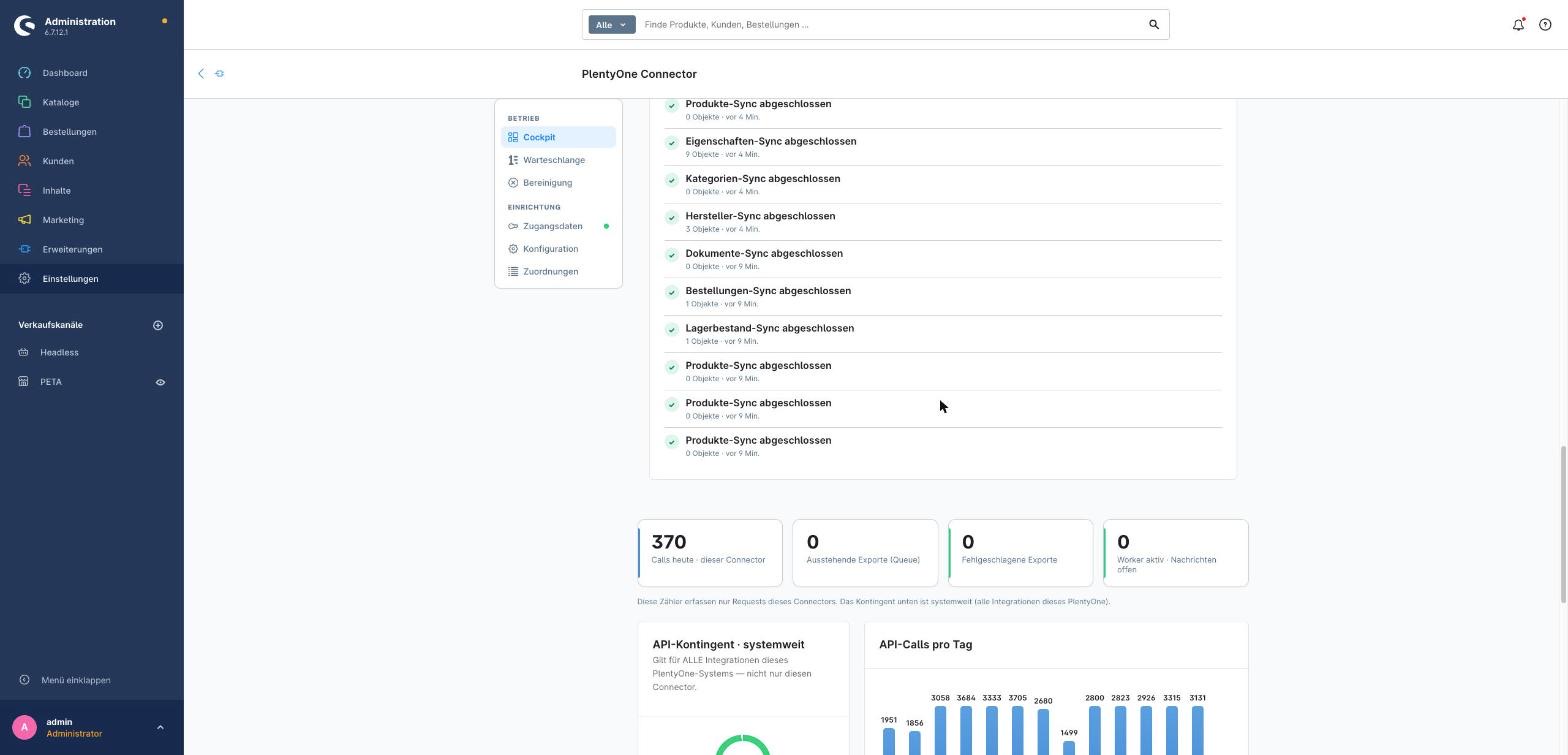Select the Kunden people icon
This screenshot has width=1568, height=755.
coord(24,161)
